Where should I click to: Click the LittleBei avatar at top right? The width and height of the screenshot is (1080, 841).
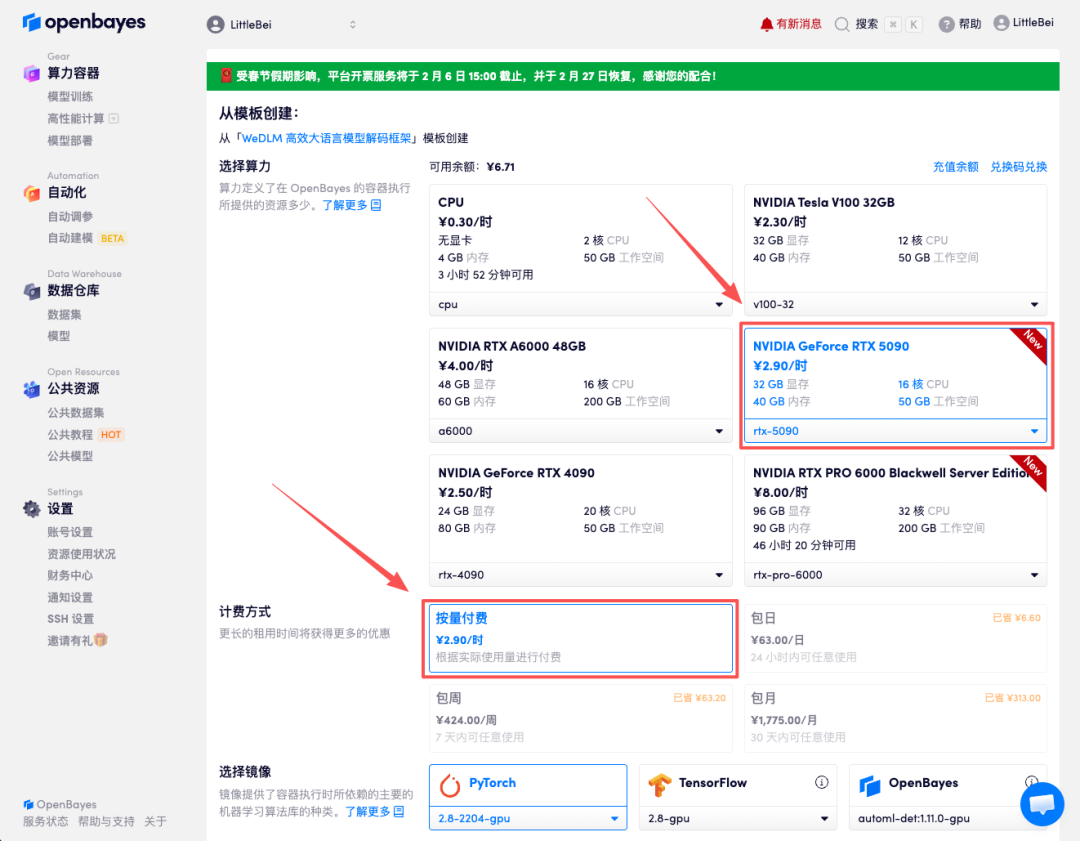pyautogui.click(x=1001, y=23)
